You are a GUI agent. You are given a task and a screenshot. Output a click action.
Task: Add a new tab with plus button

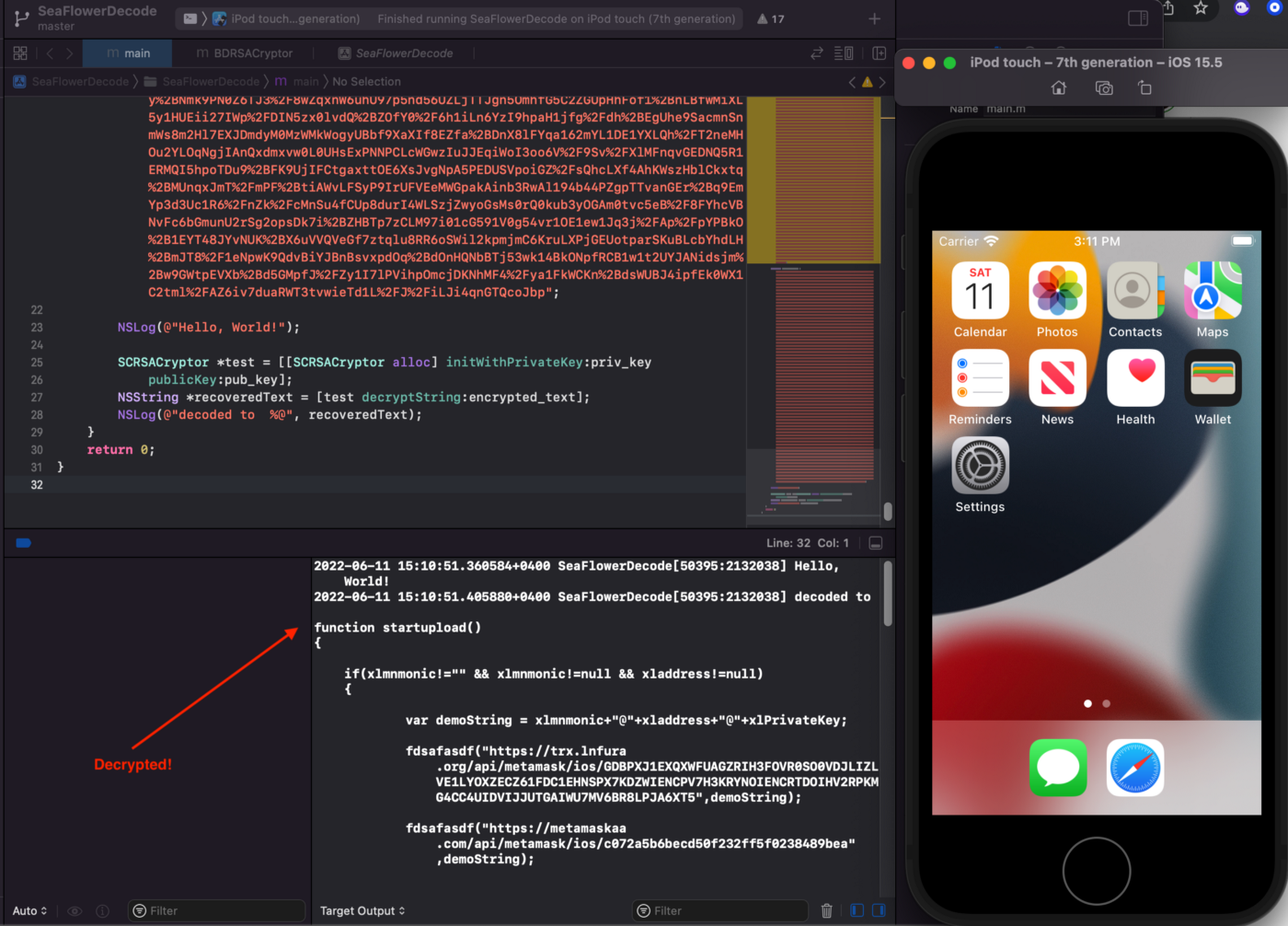click(874, 18)
